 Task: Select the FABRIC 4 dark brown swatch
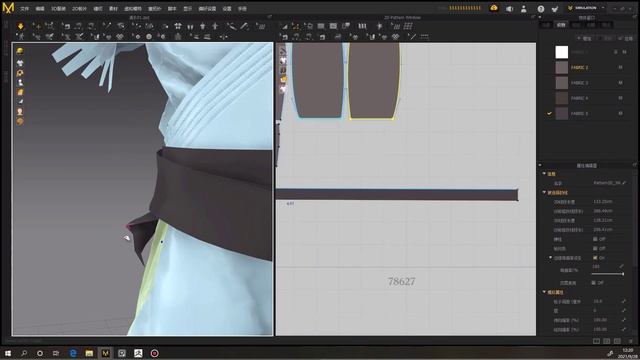point(562,98)
